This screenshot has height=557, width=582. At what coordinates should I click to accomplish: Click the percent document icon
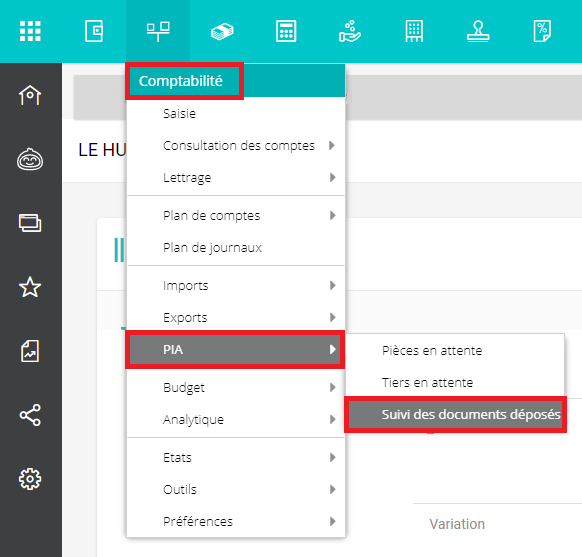(542, 31)
